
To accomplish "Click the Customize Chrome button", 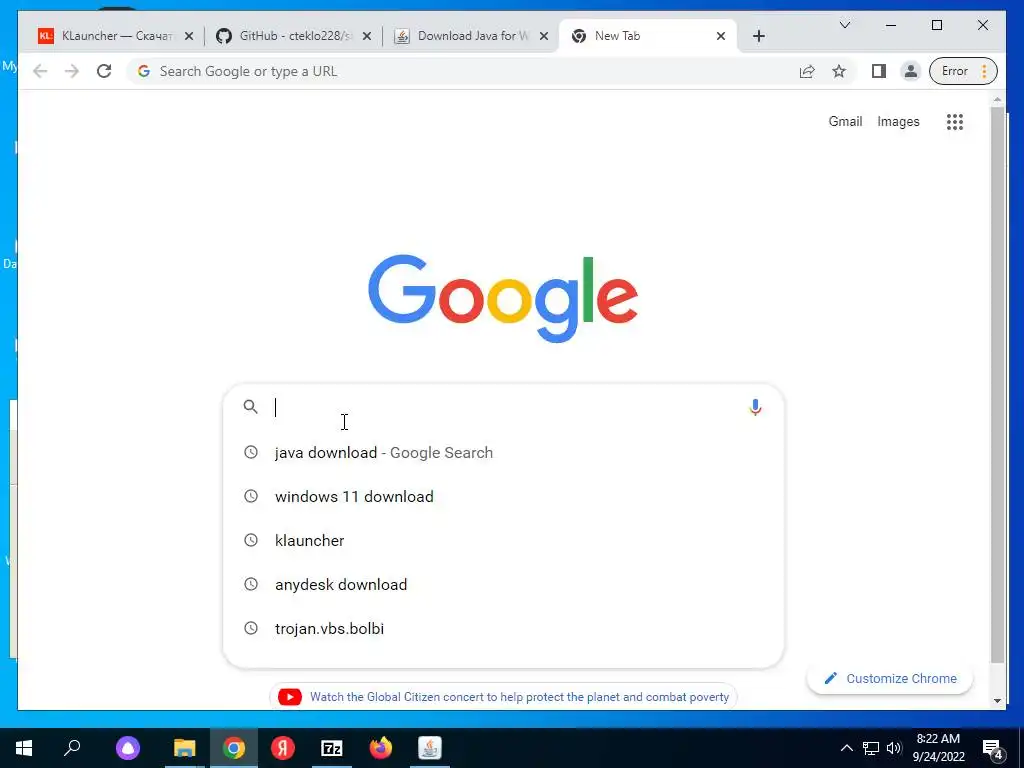I will [891, 679].
